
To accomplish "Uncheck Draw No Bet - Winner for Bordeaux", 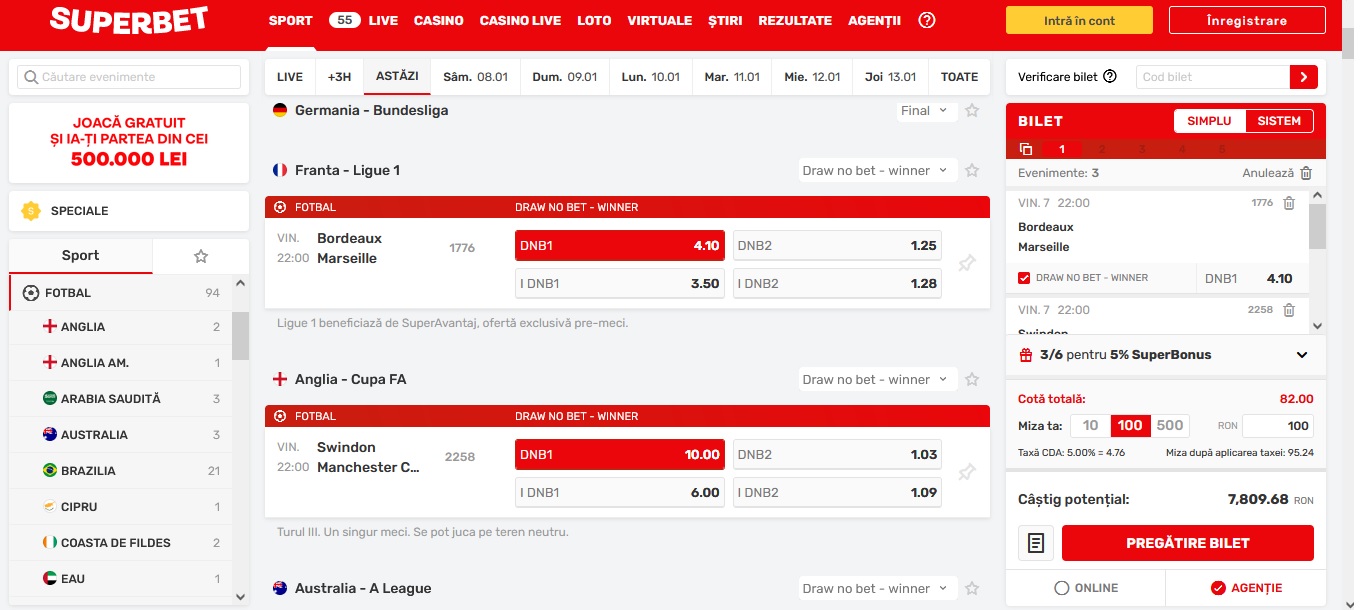I will (1024, 278).
